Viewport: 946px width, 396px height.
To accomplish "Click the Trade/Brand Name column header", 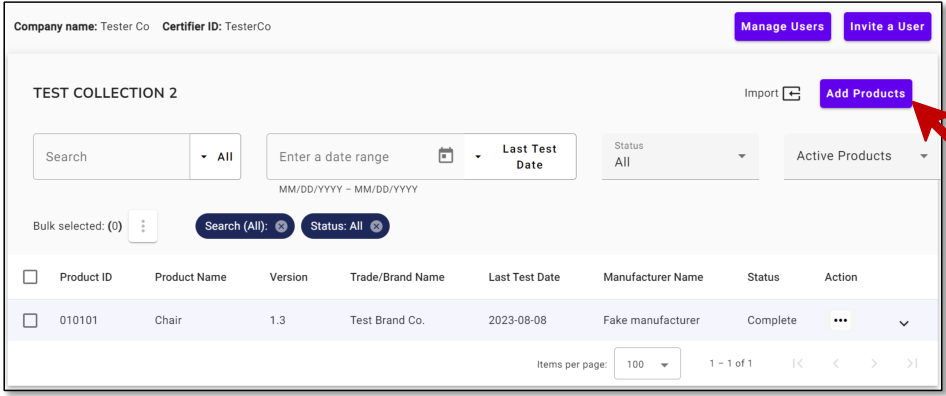I will [397, 277].
